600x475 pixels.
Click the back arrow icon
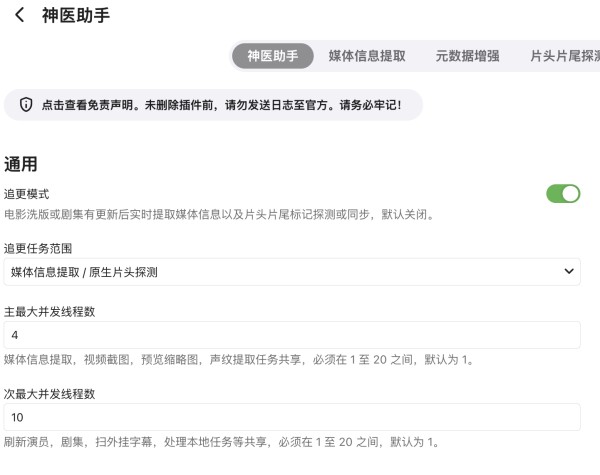point(19,15)
